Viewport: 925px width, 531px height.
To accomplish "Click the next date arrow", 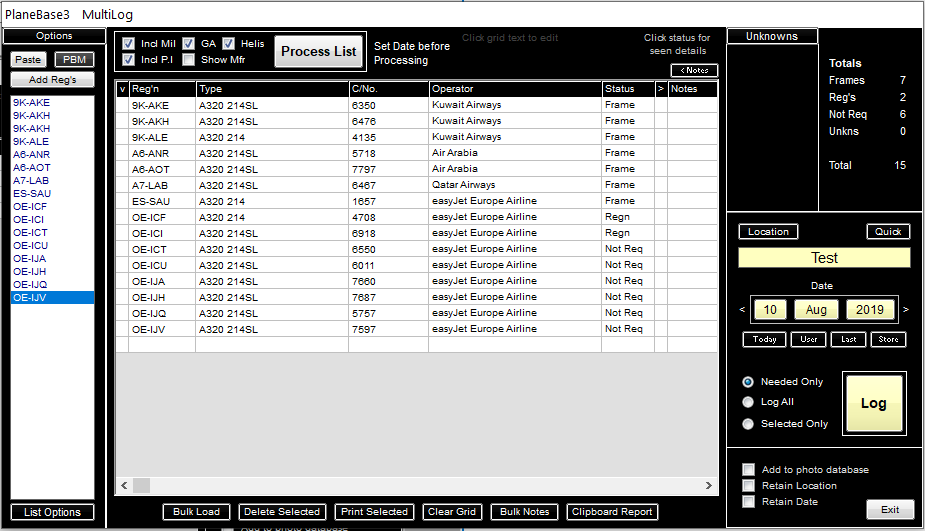I will point(905,310).
